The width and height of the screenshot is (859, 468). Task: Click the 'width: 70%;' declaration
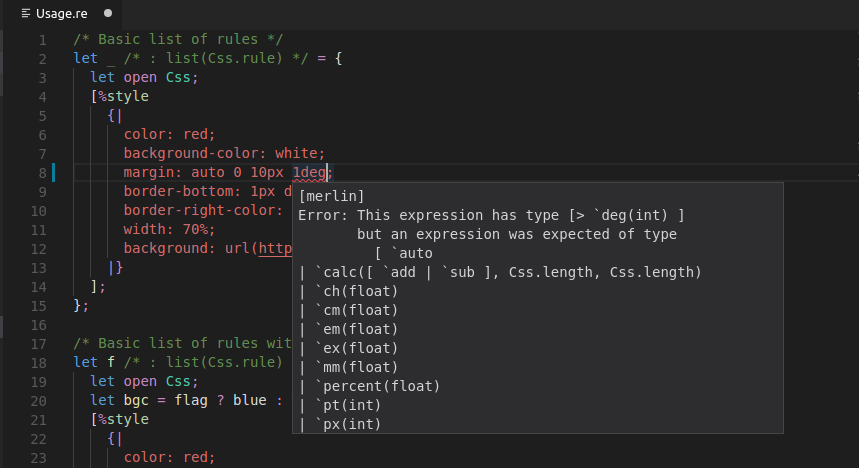coord(169,229)
